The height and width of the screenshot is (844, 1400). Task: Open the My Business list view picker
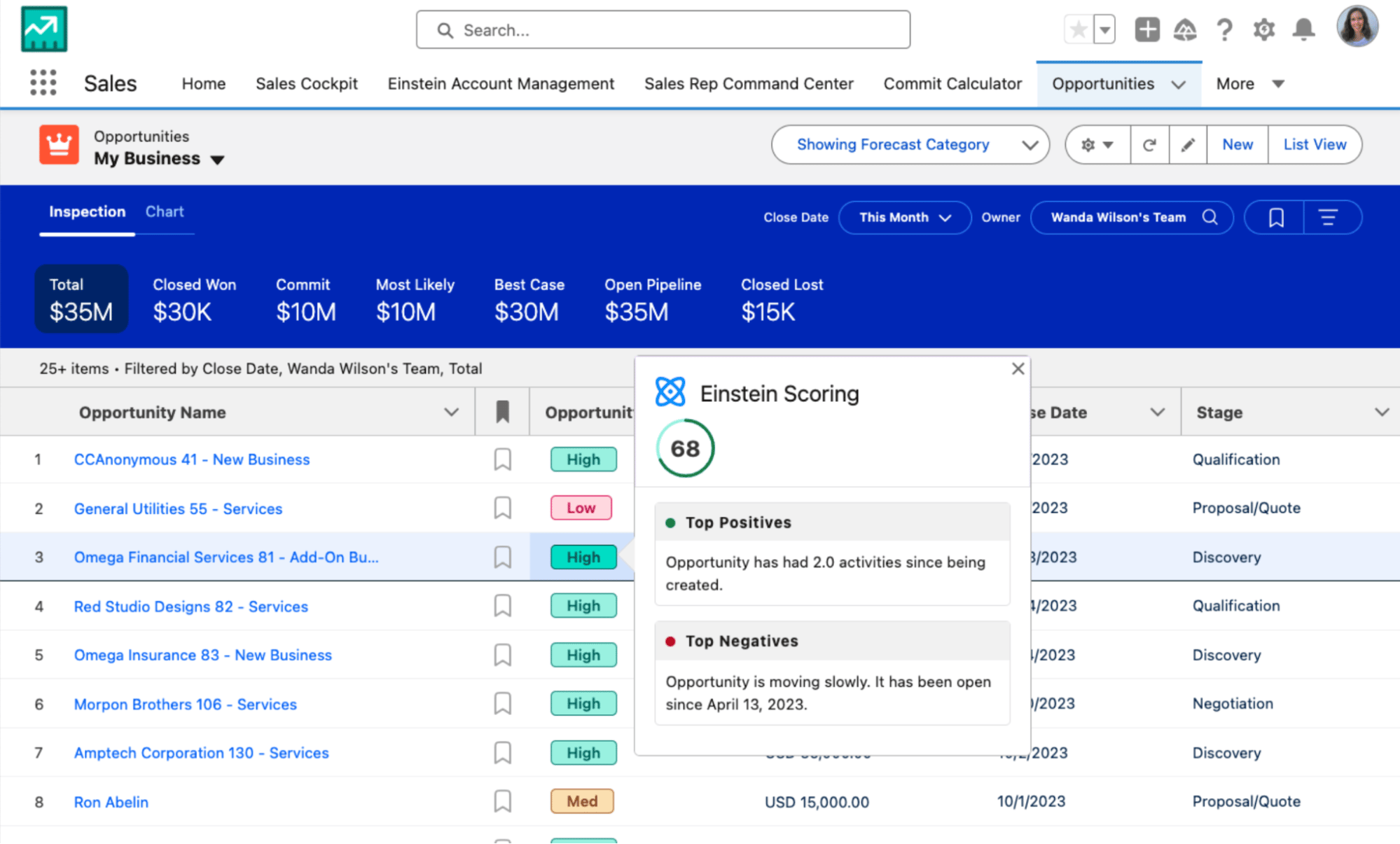coord(159,159)
